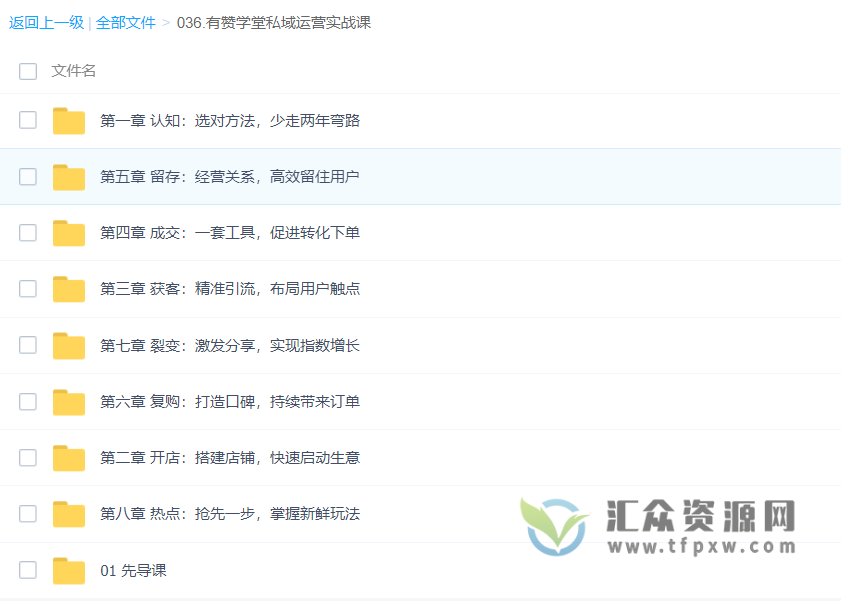Click breadcrumb item 036.有赞学堂私域运营实战课

tap(274, 22)
